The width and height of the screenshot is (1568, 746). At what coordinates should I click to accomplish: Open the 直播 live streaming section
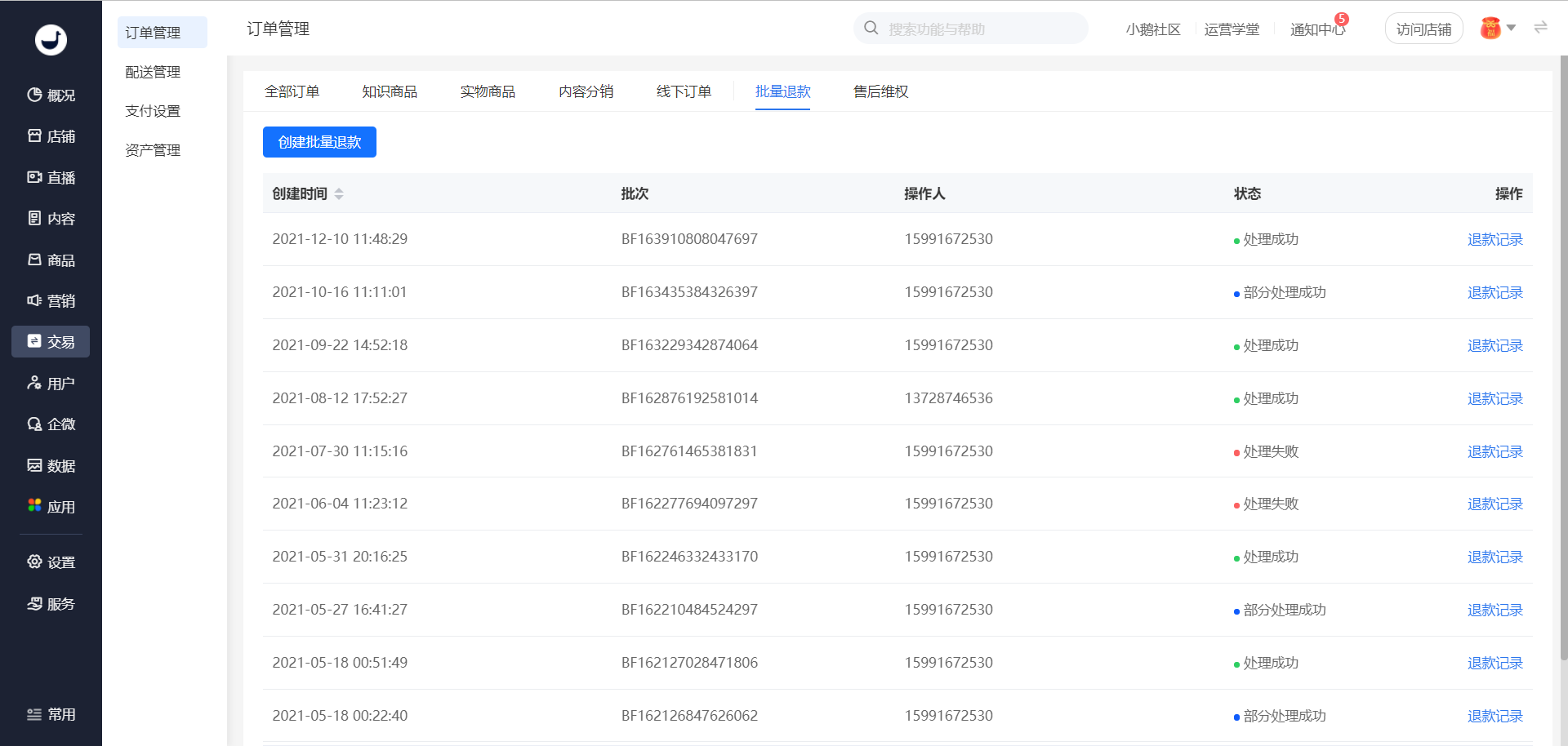51,178
